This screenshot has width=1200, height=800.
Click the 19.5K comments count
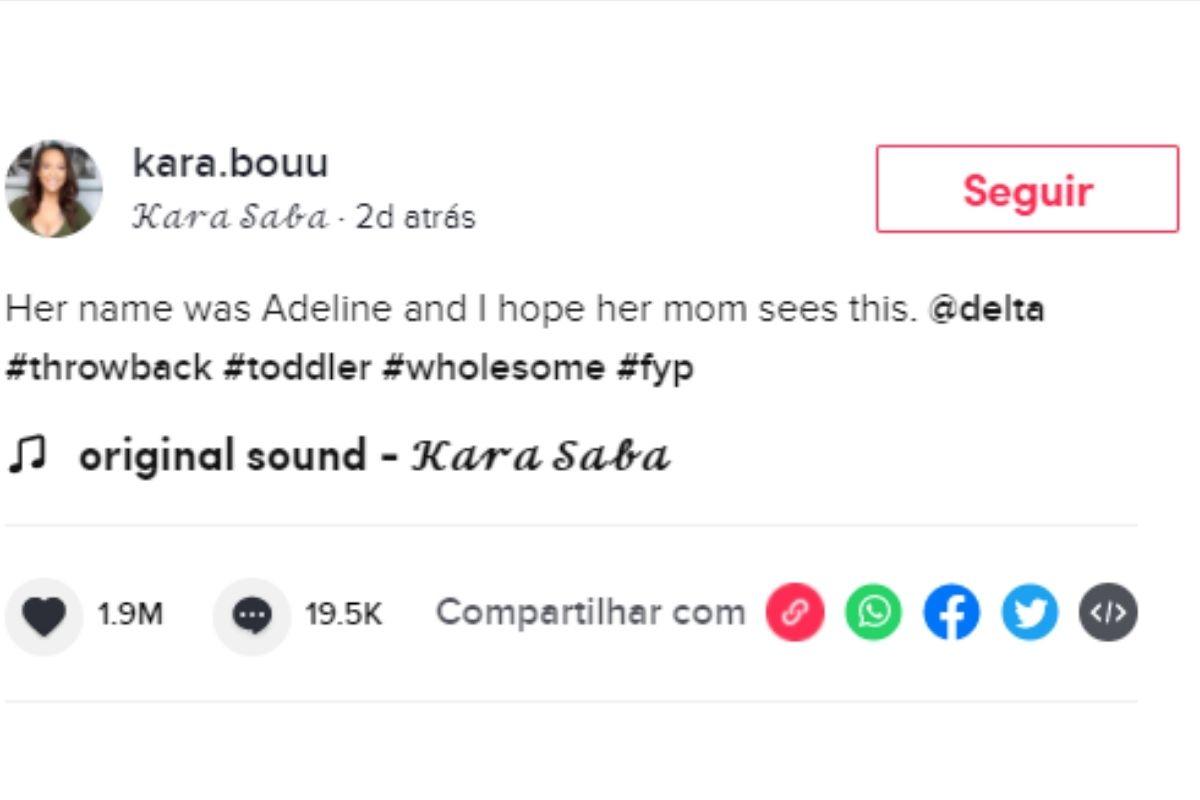coord(343,614)
